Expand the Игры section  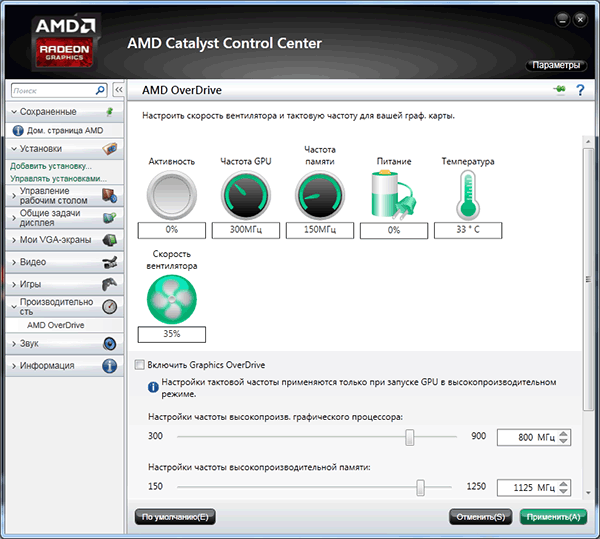pos(14,284)
